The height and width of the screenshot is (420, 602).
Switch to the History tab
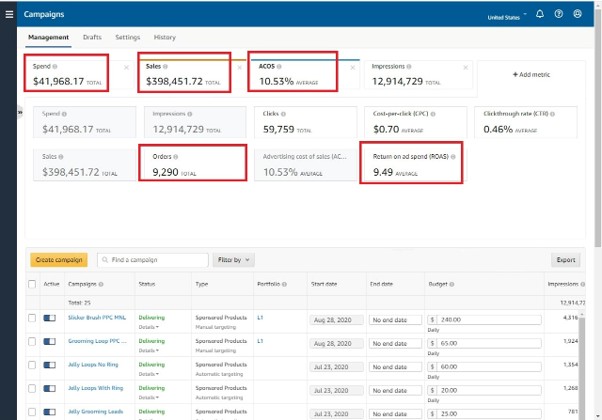click(165, 37)
